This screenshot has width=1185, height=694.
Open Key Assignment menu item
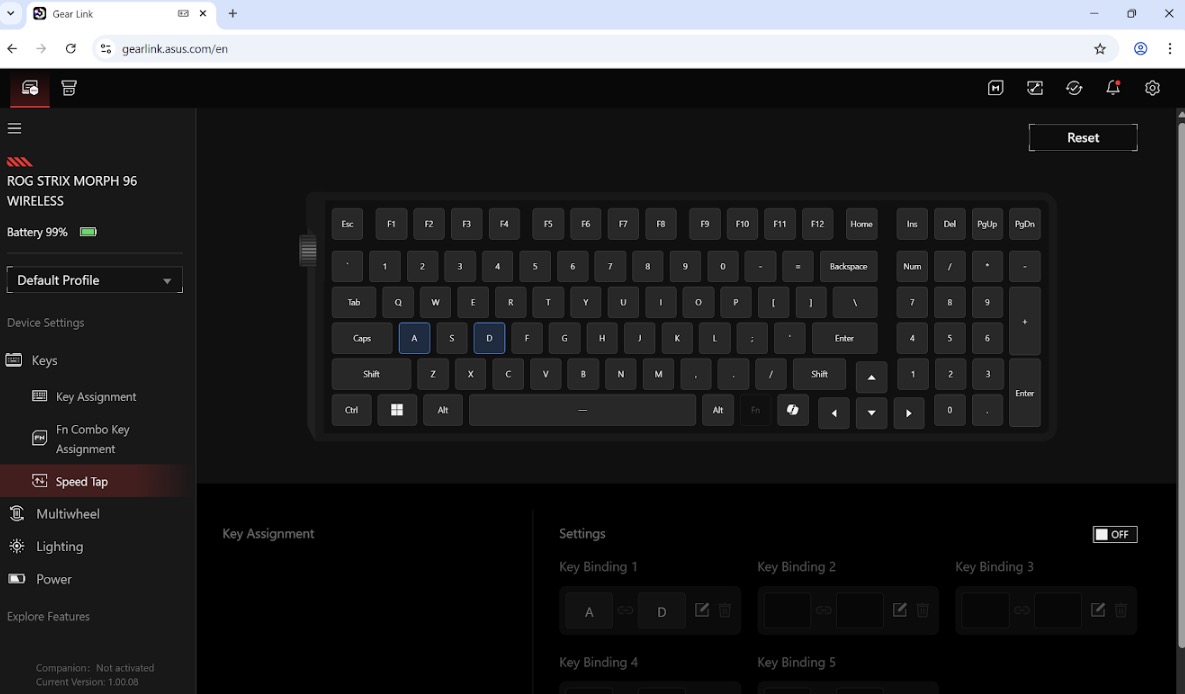(96, 397)
